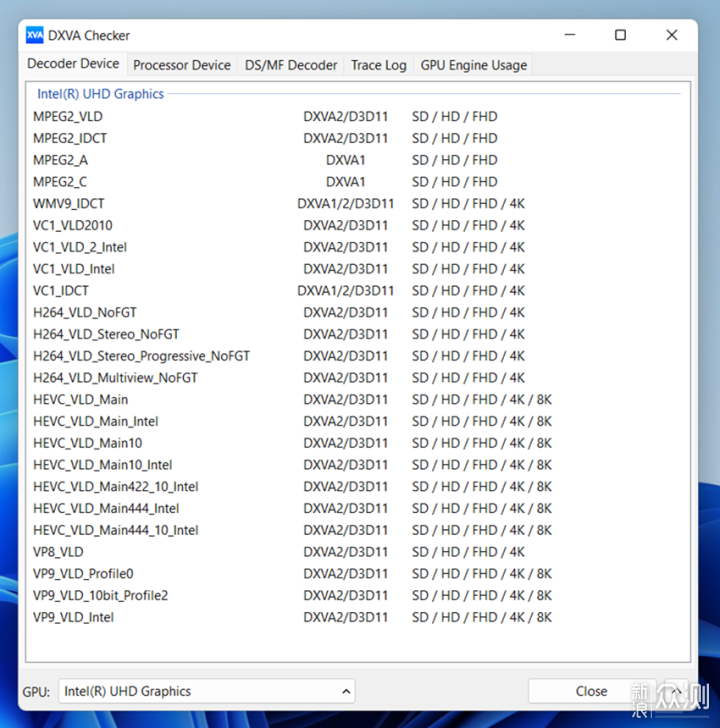Image resolution: width=720 pixels, height=728 pixels.
Task: Select the HEVC_VLD_Main444_10_Intel row
Action: [357, 531]
